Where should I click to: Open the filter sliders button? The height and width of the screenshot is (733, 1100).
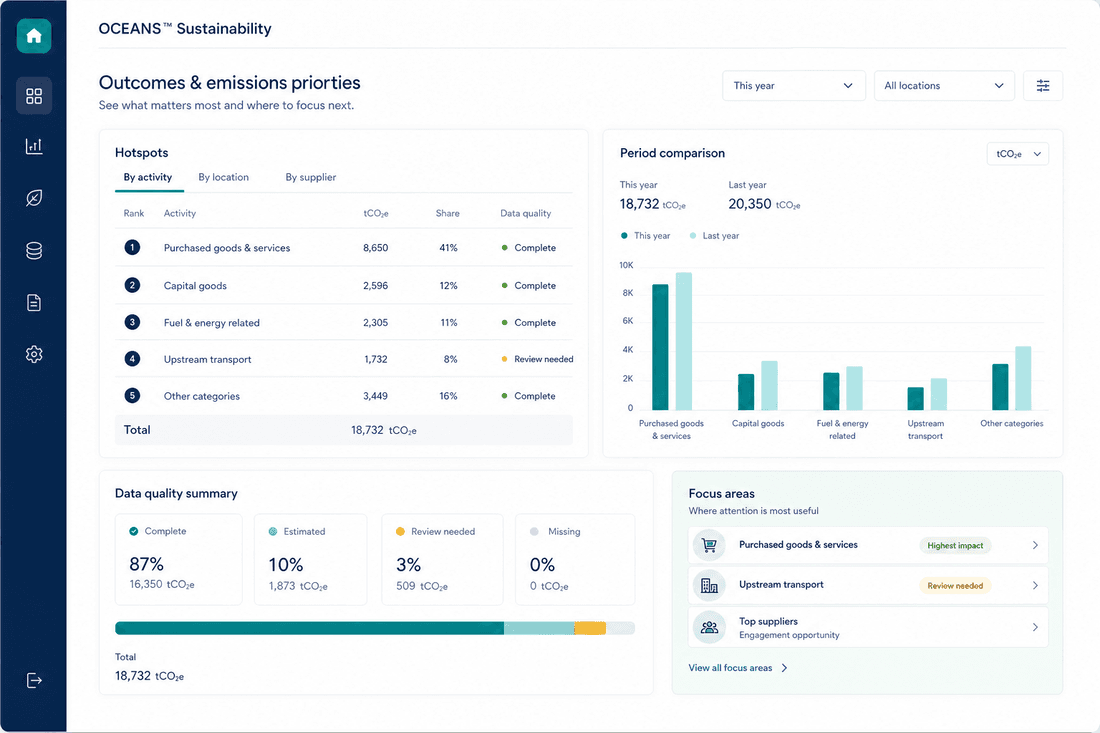click(x=1042, y=86)
